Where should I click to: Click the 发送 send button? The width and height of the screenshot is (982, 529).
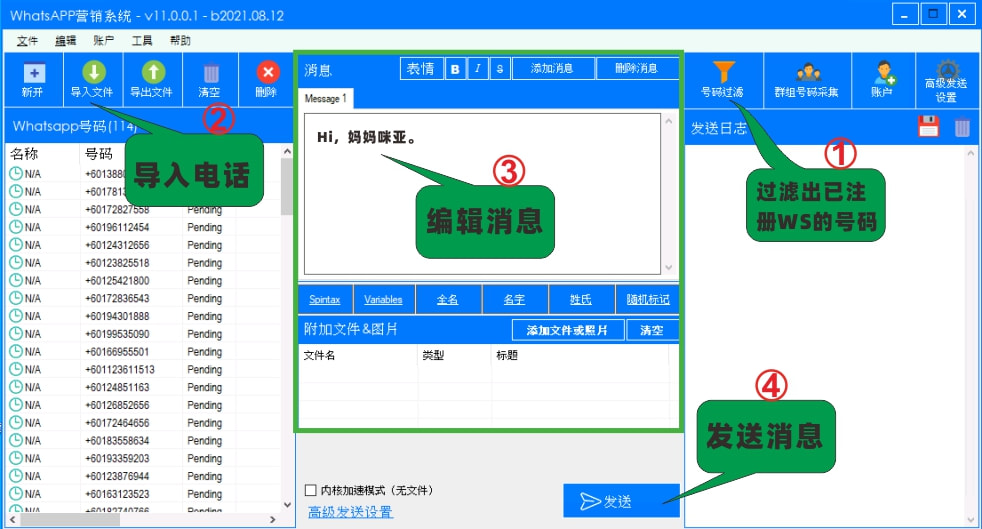pyautogui.click(x=621, y=501)
